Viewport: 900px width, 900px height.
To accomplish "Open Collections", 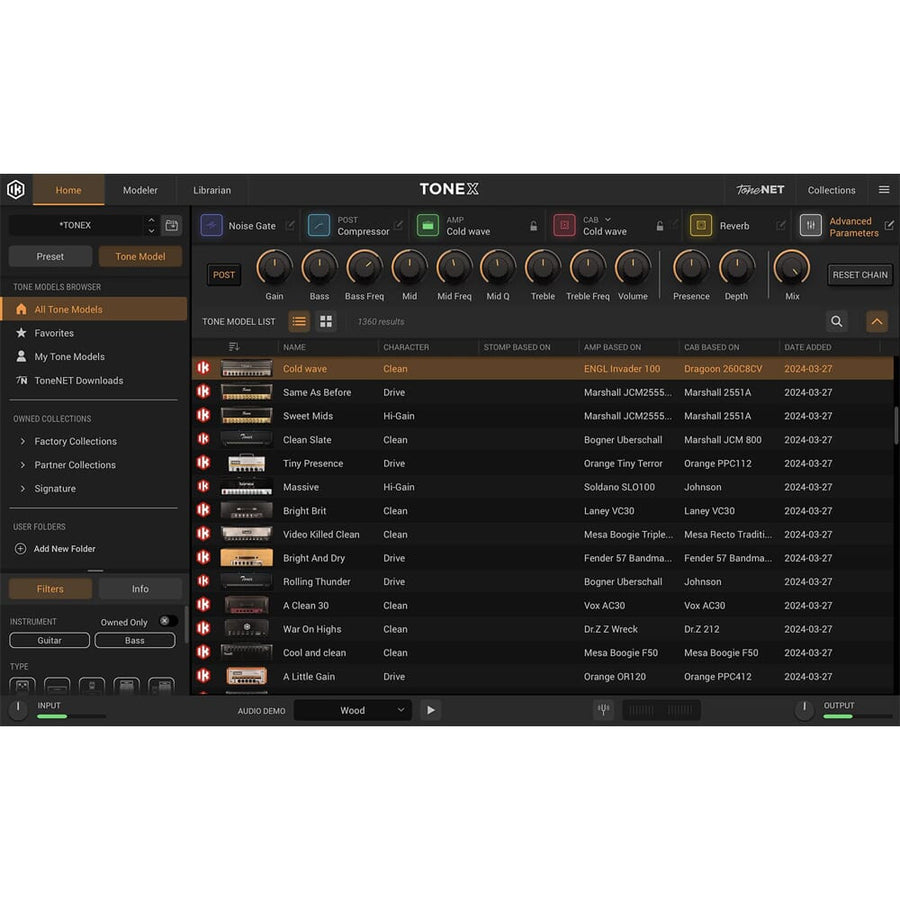I will click(x=831, y=190).
